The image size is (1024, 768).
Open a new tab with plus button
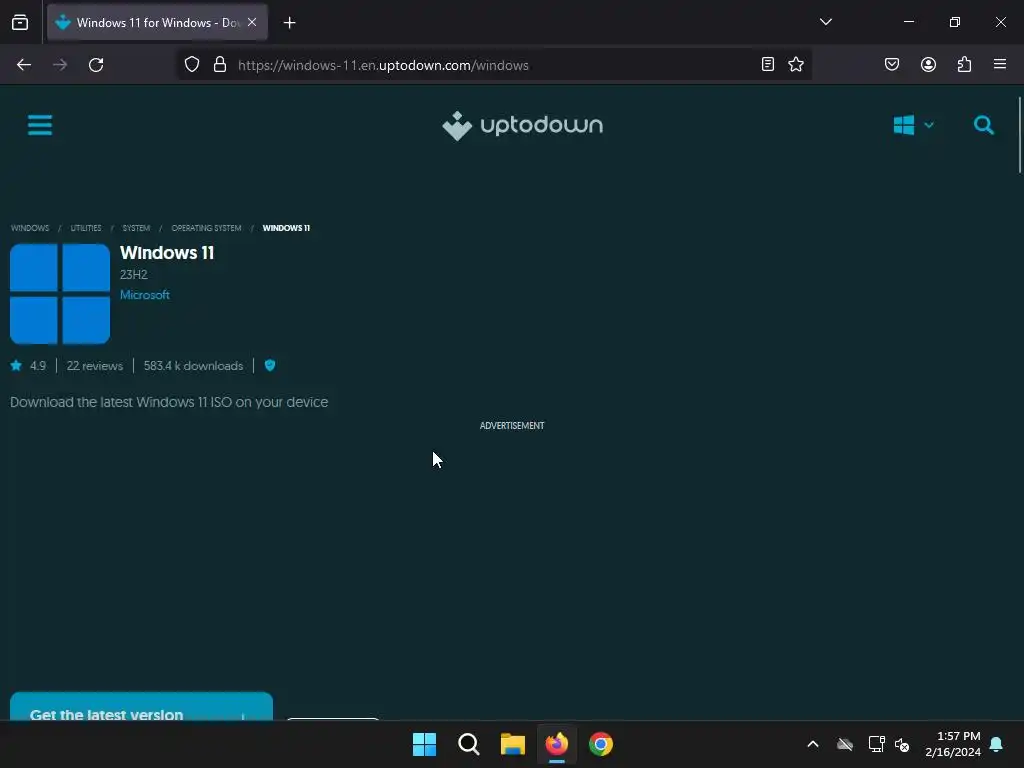(289, 23)
